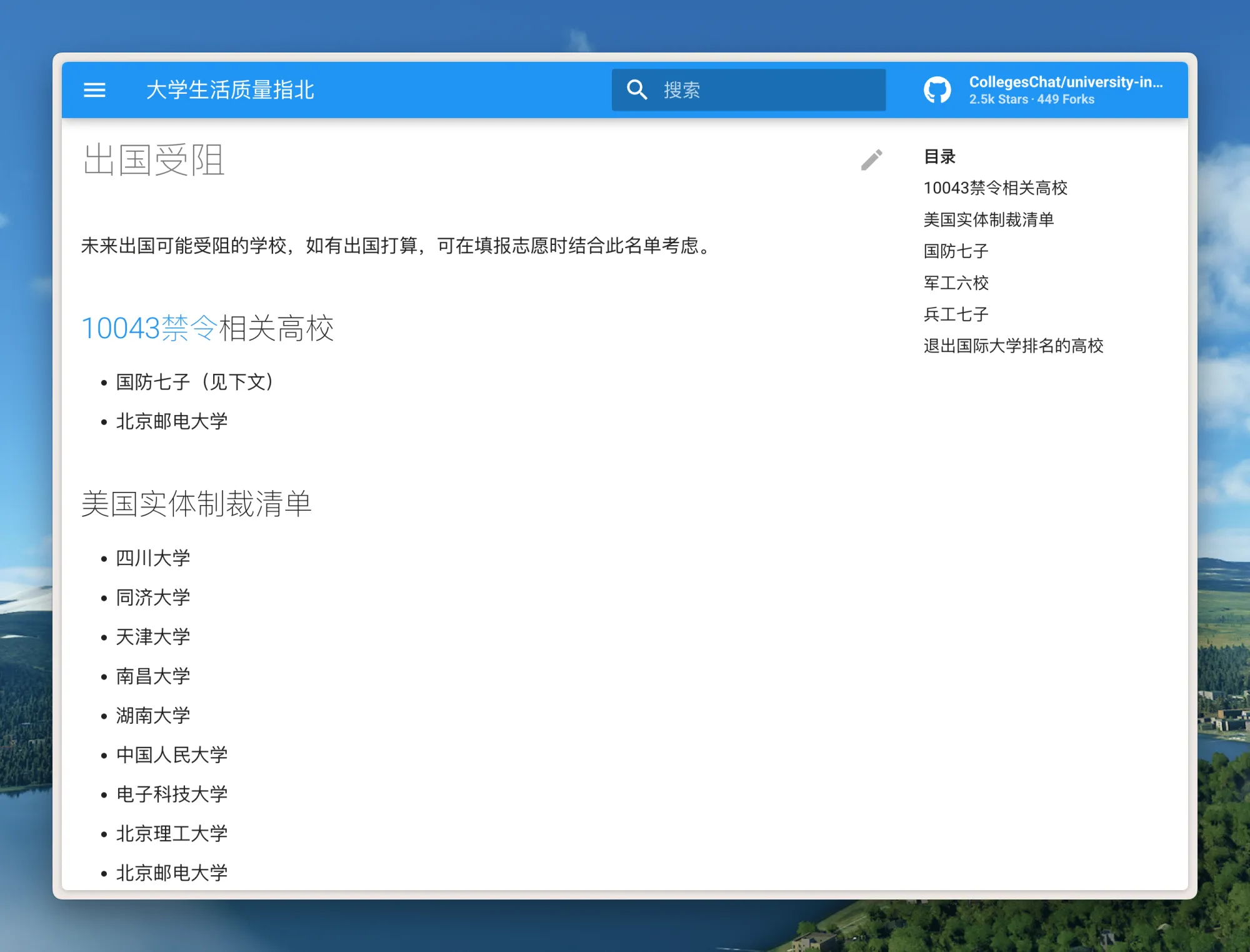Image resolution: width=1250 pixels, height=952 pixels.
Task: Jump to 10043禁令相关高校 in table of contents
Action: [x=995, y=188]
